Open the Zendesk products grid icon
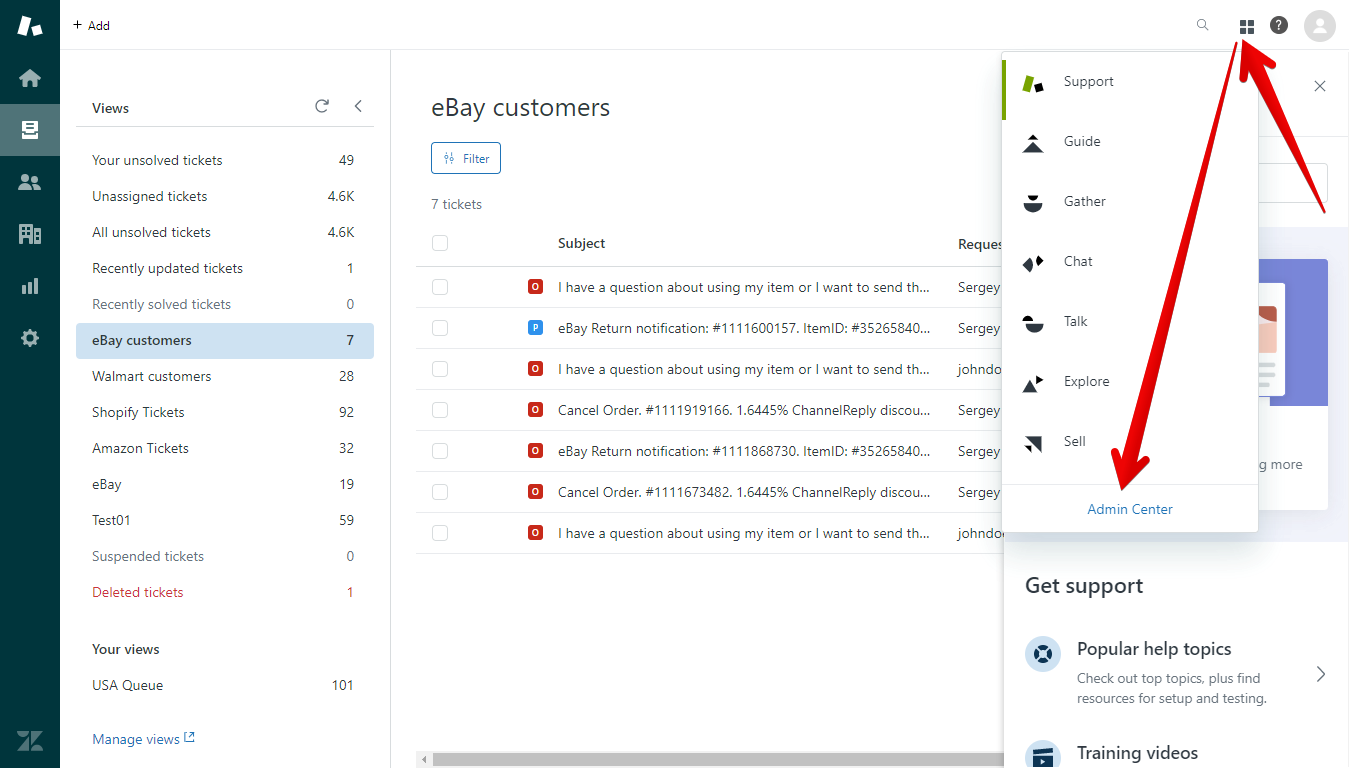 pyautogui.click(x=1247, y=26)
